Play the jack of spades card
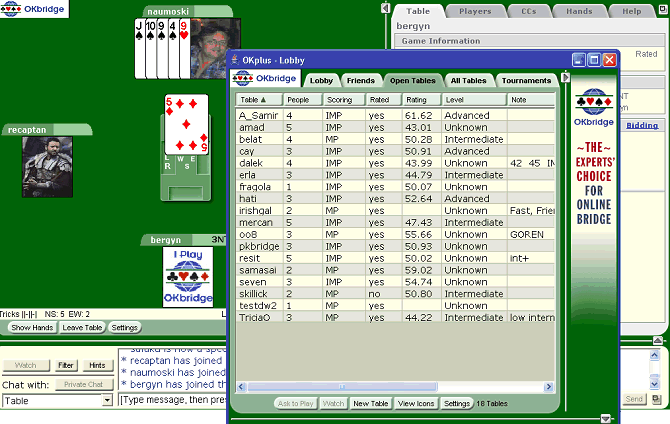 click(x=139, y=48)
